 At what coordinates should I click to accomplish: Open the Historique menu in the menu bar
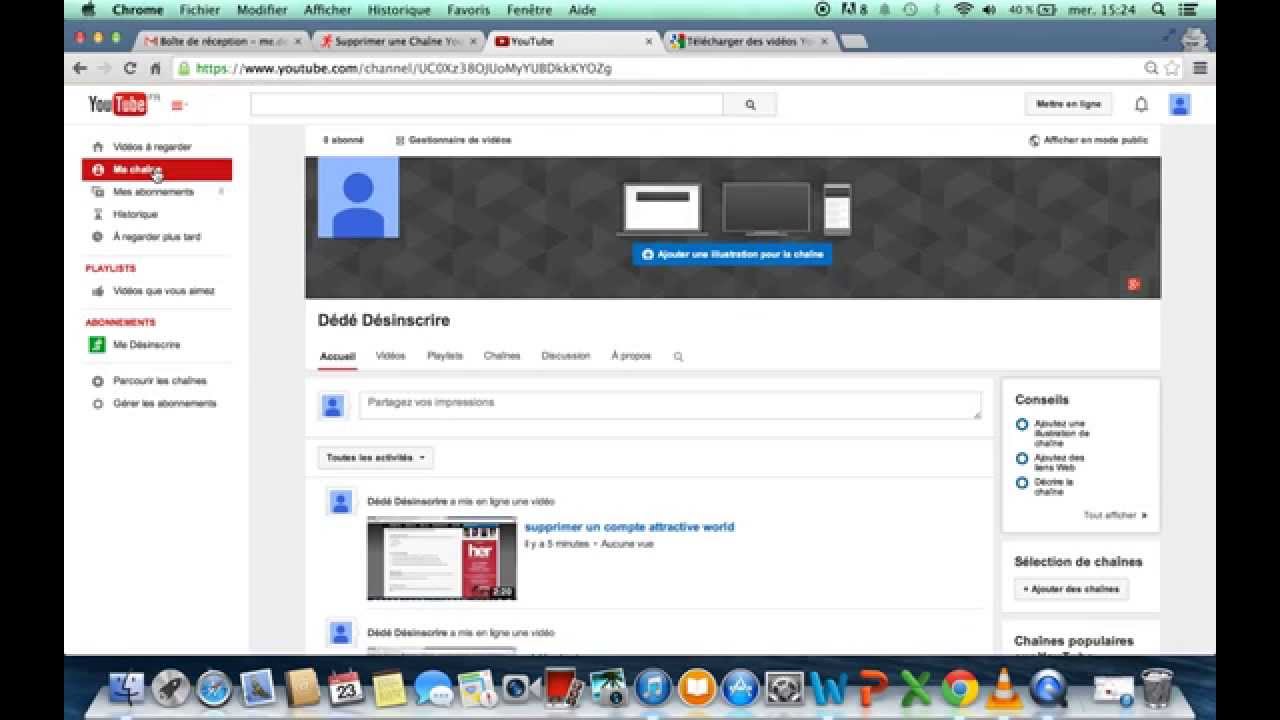coord(398,10)
